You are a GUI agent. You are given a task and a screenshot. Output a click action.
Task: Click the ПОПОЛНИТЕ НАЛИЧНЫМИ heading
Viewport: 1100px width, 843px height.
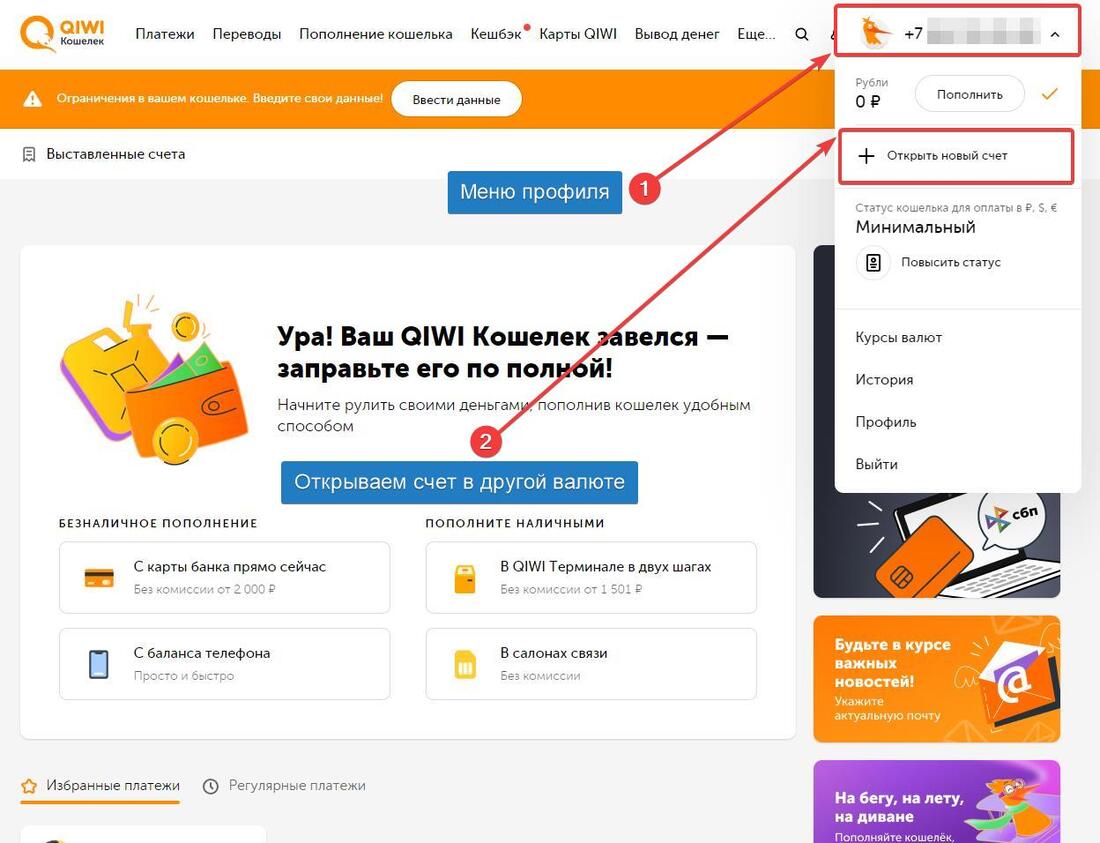tap(515, 523)
